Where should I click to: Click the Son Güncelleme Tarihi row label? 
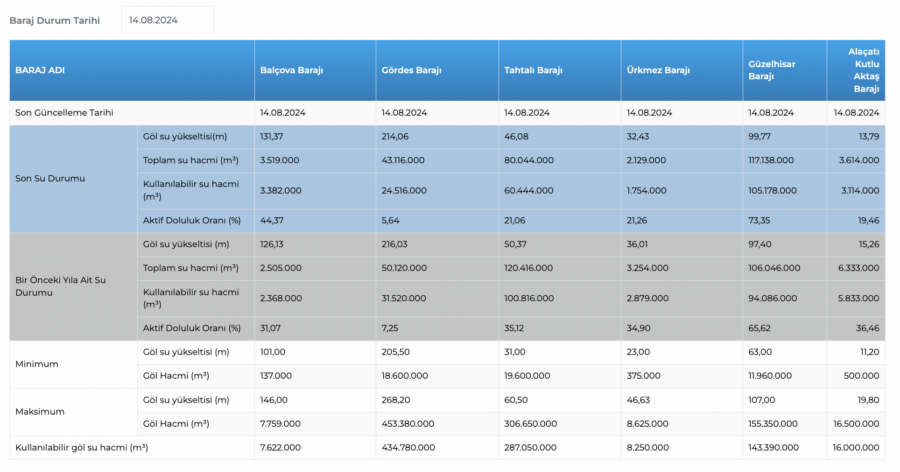point(64,113)
